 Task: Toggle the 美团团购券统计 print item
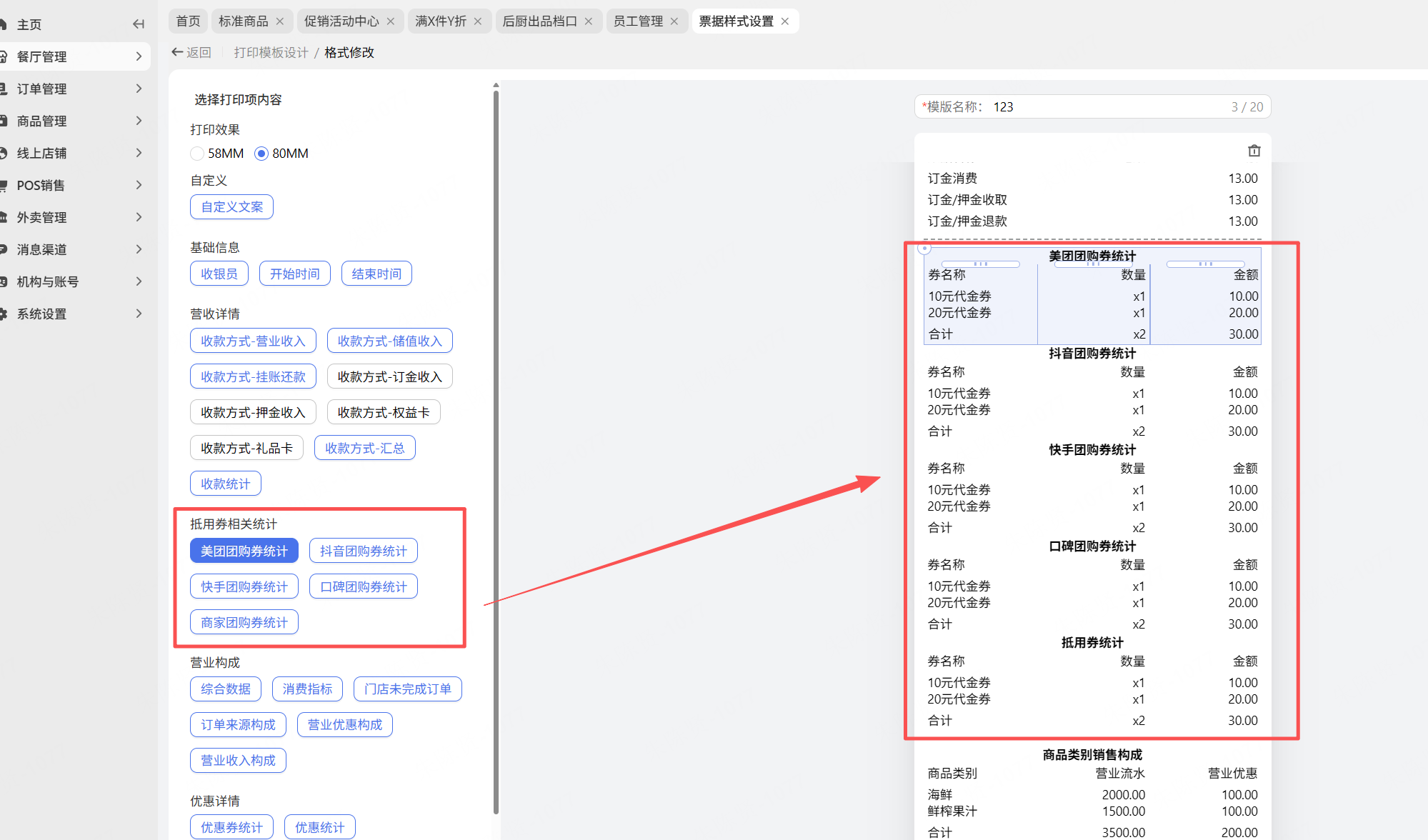(x=244, y=551)
